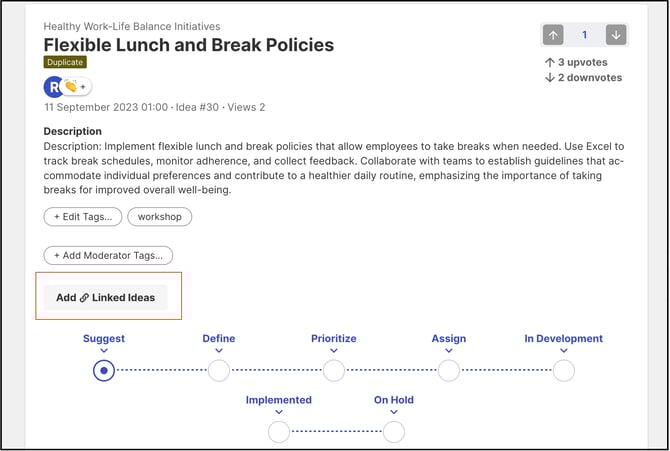The image size is (670, 451).
Task: Select the Suggest stage radio circle
Action: [x=104, y=371]
